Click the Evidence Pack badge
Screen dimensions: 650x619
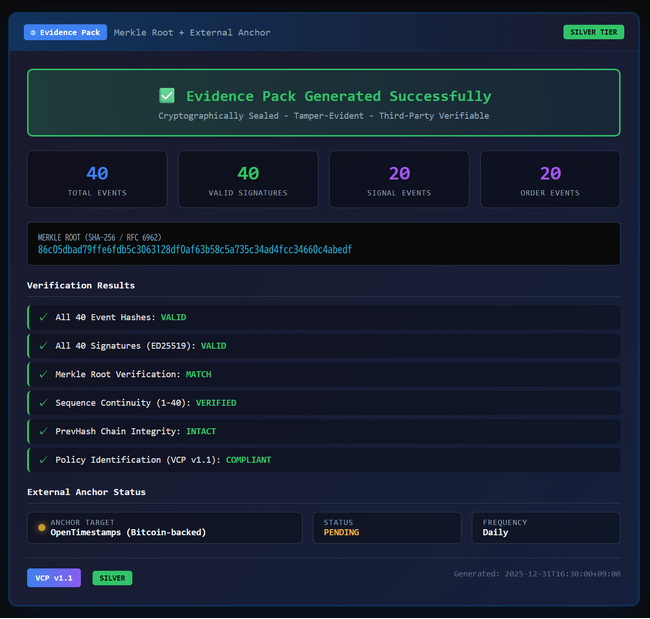pyautogui.click(x=65, y=32)
